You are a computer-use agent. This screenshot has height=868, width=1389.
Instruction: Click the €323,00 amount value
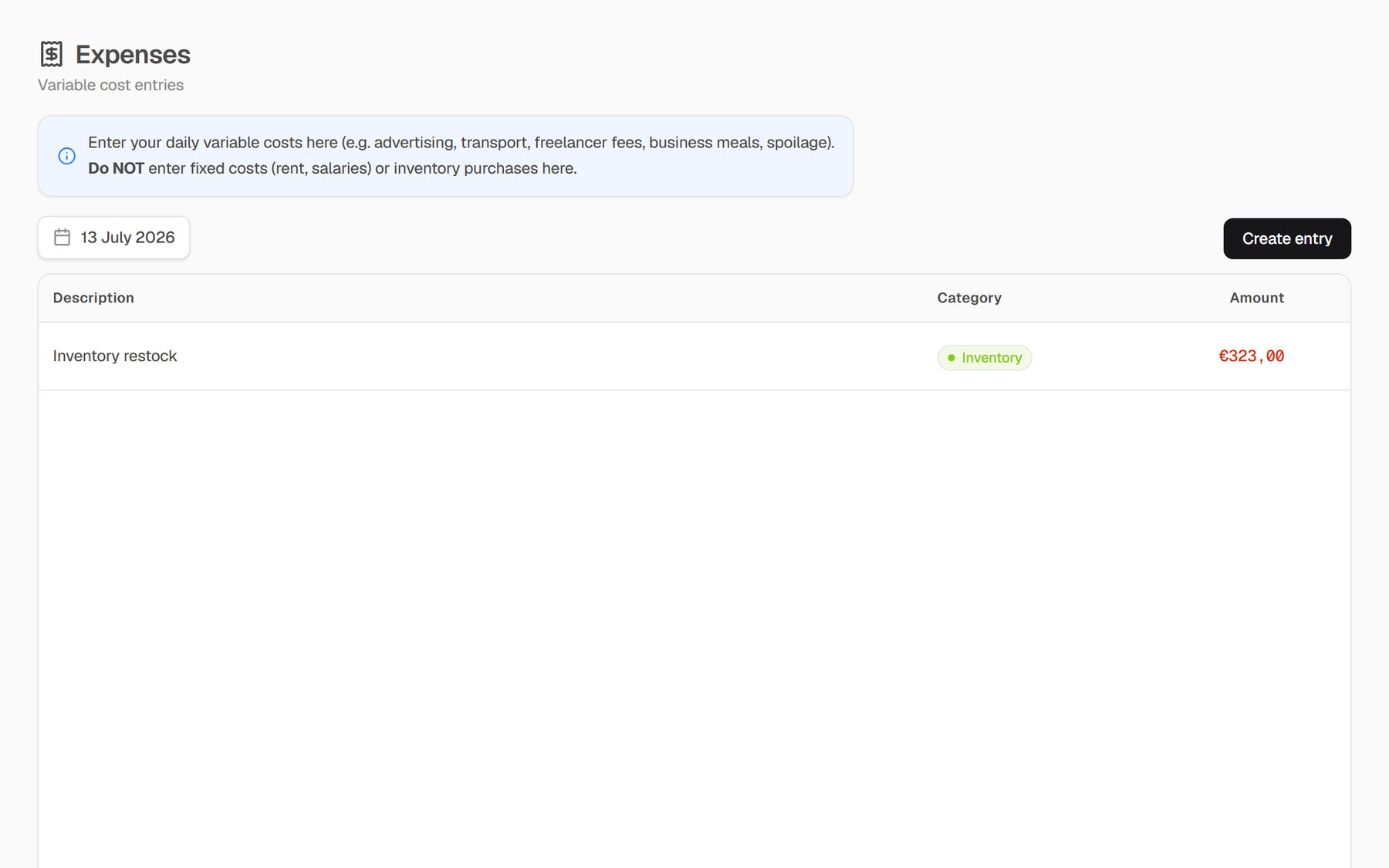pos(1251,356)
